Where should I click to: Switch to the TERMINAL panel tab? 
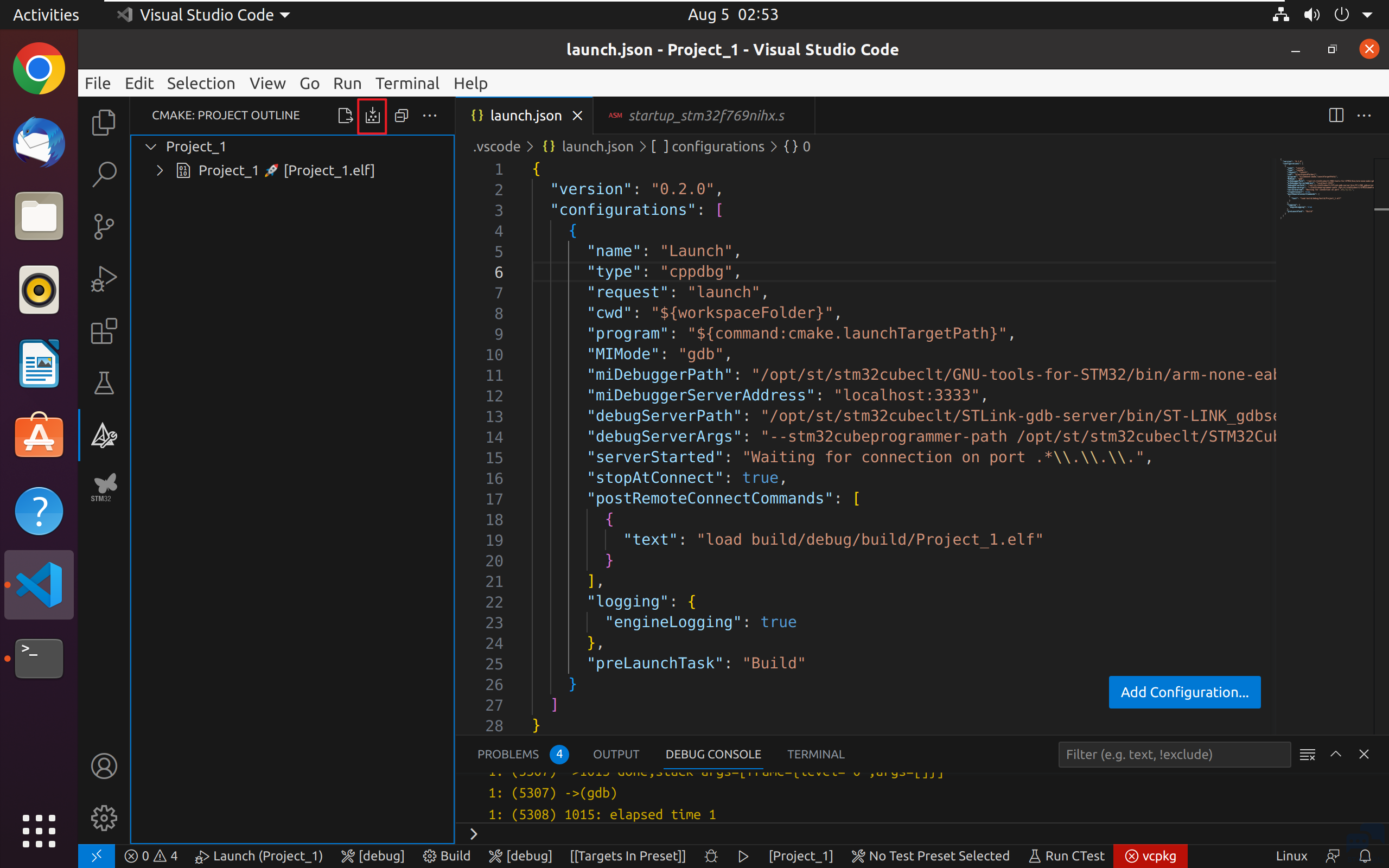pos(815,754)
